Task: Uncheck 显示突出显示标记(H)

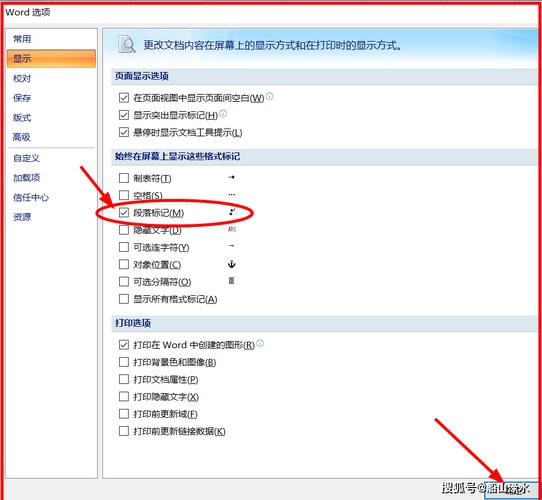Action: [124, 115]
